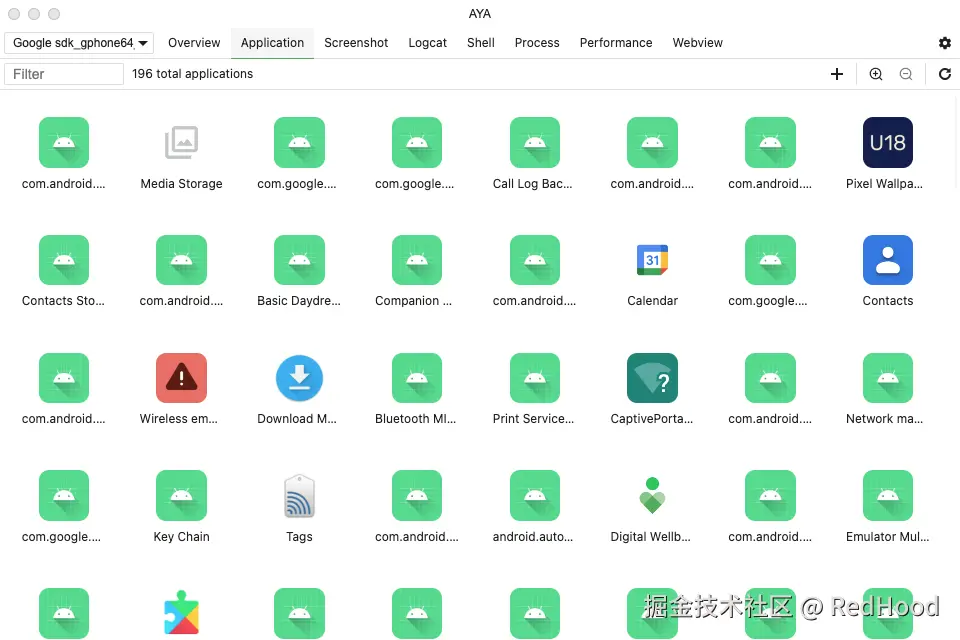Select the Digital Wellbeing app icon
The image size is (960, 640).
(x=652, y=495)
